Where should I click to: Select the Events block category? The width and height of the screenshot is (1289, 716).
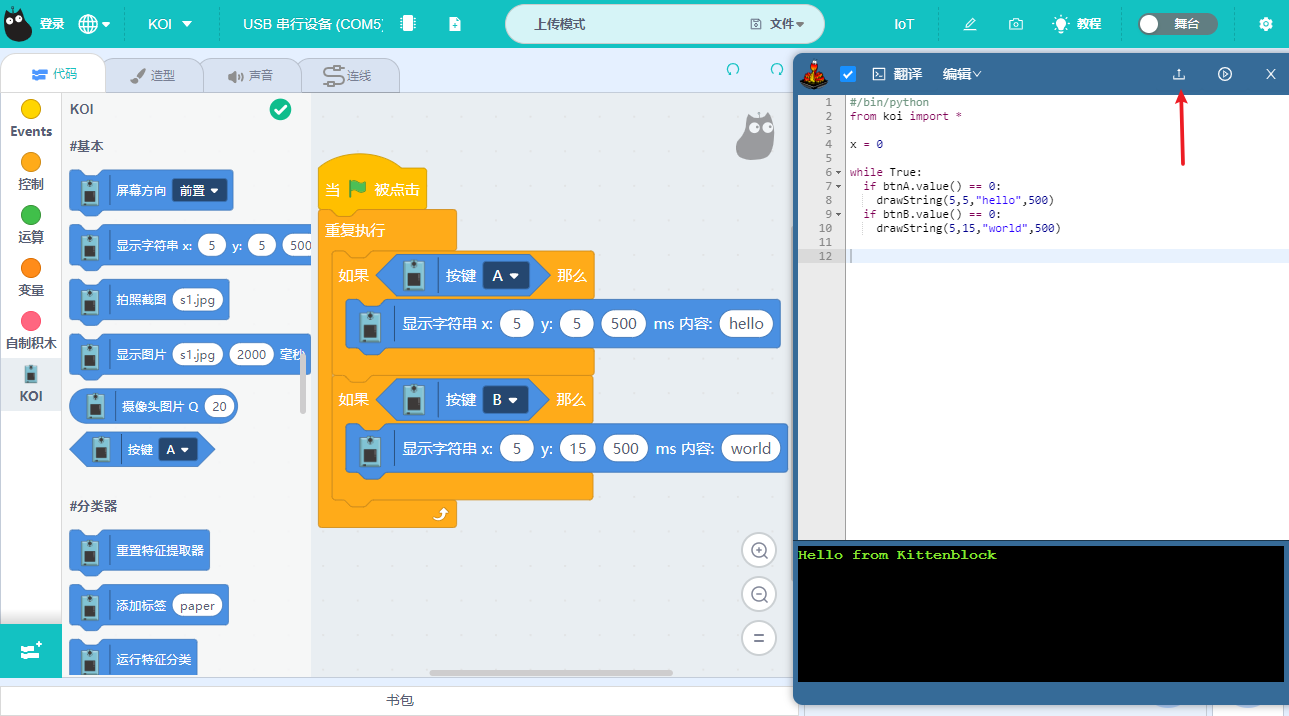coord(31,119)
